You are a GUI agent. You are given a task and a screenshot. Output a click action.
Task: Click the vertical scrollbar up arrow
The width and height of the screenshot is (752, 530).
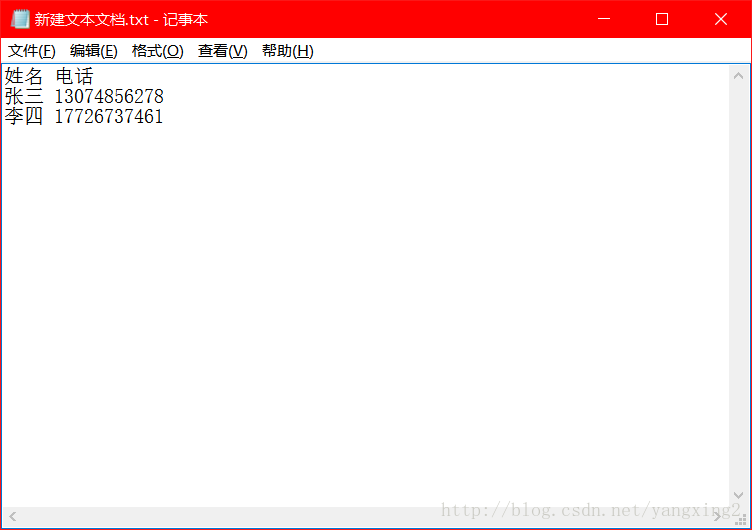[x=739, y=76]
